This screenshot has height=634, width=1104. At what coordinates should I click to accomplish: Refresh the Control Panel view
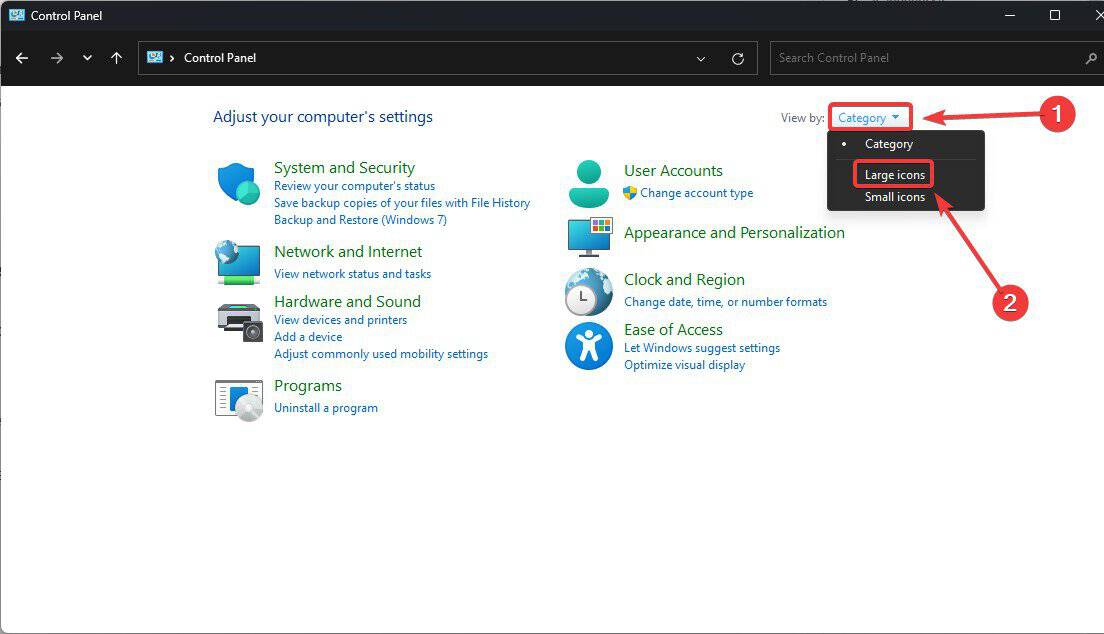pyautogui.click(x=738, y=58)
